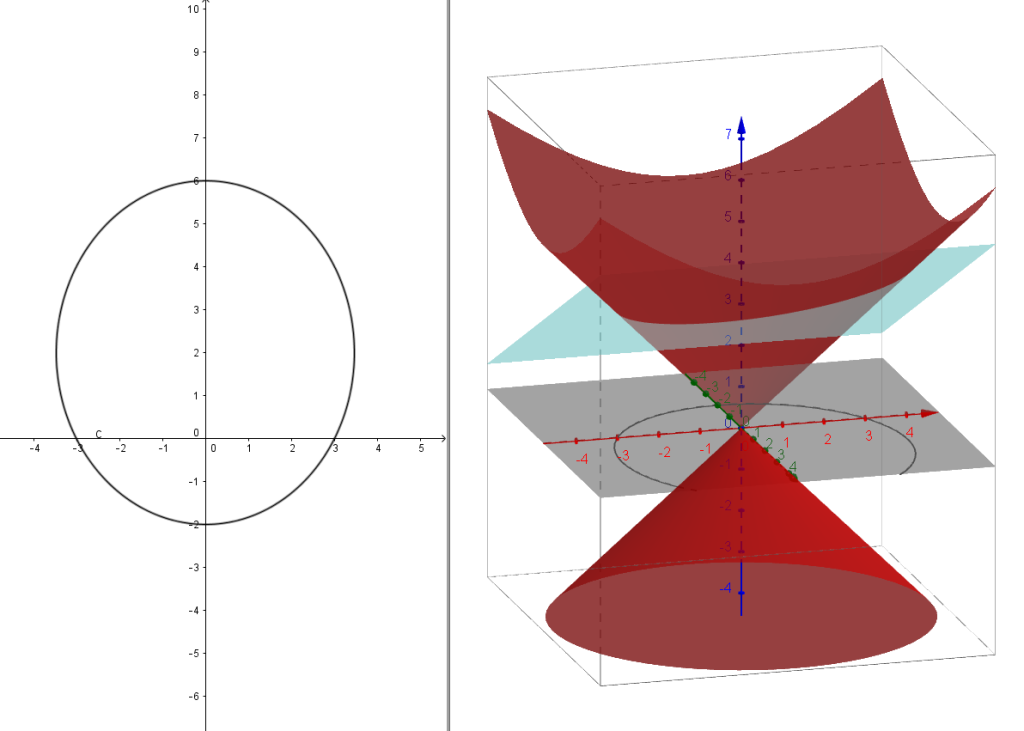Image resolution: width=1024 pixels, height=731 pixels.
Task: Click the origin of the 2D graphics view
Action: tap(206, 438)
